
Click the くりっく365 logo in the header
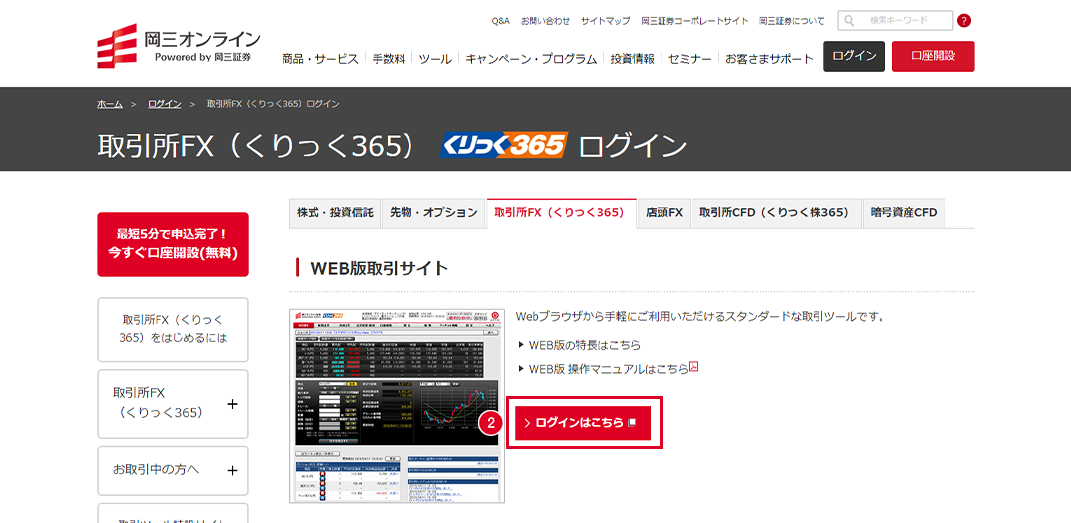point(504,145)
